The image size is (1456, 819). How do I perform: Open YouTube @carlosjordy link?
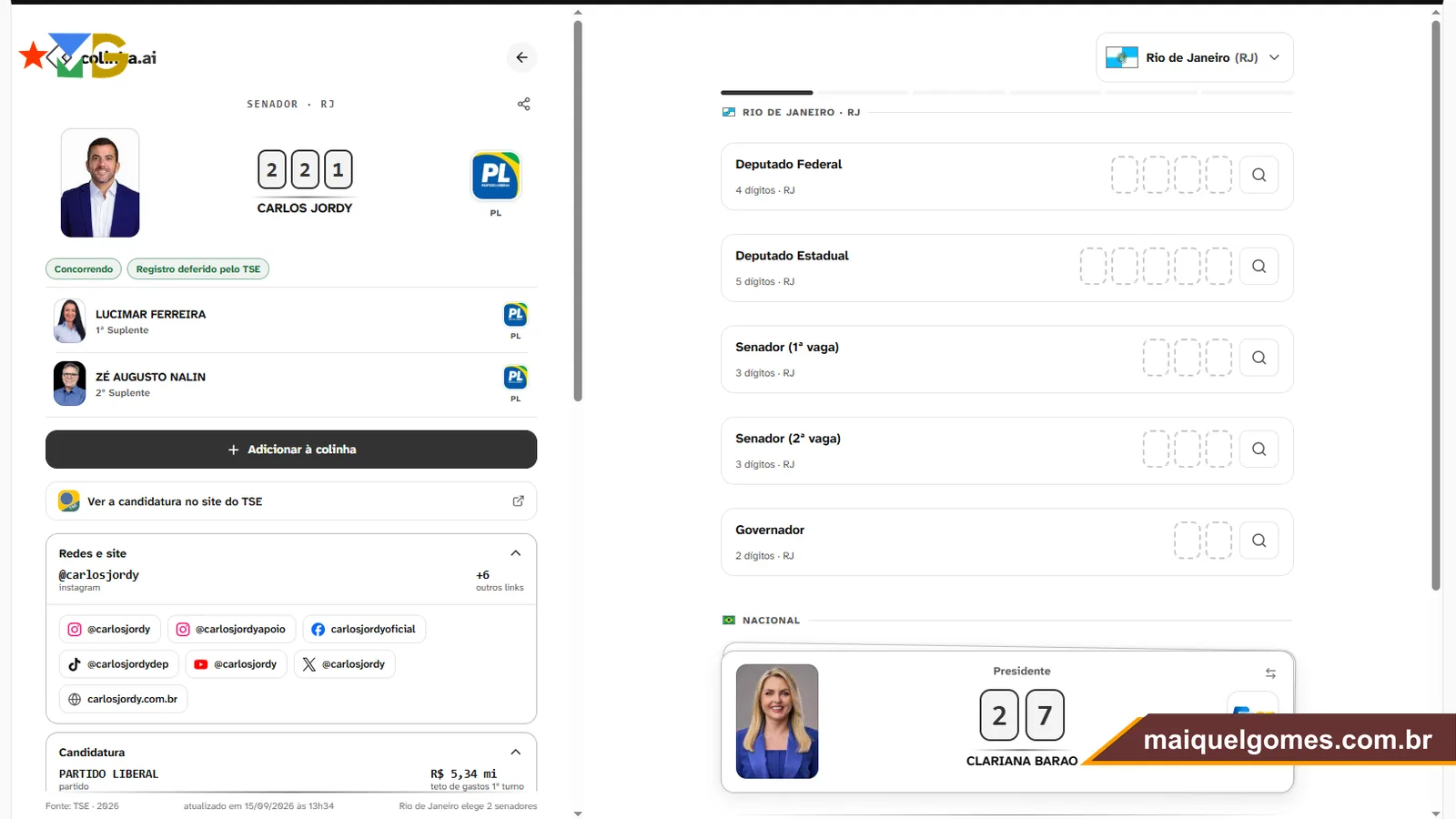[237, 664]
